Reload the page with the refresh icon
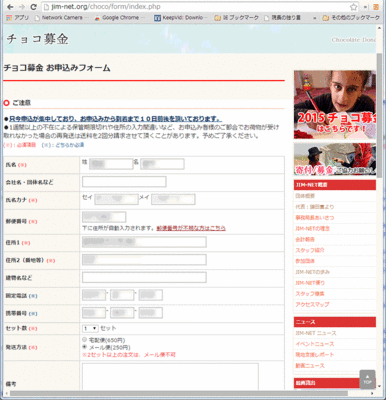The height and width of the screenshot is (400, 386). (x=33, y=7)
